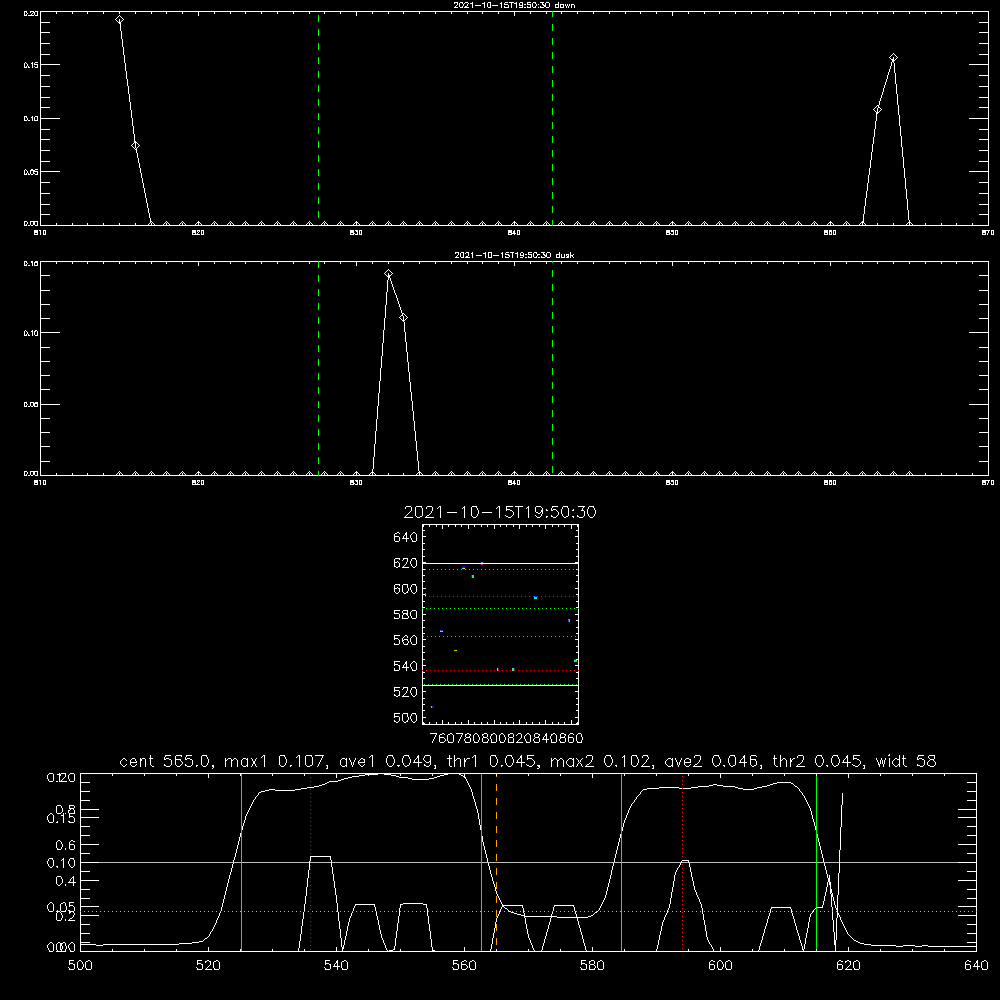Click the y-axis label '580' of the image plot
This screenshot has height=1000, width=1000.
405,615
